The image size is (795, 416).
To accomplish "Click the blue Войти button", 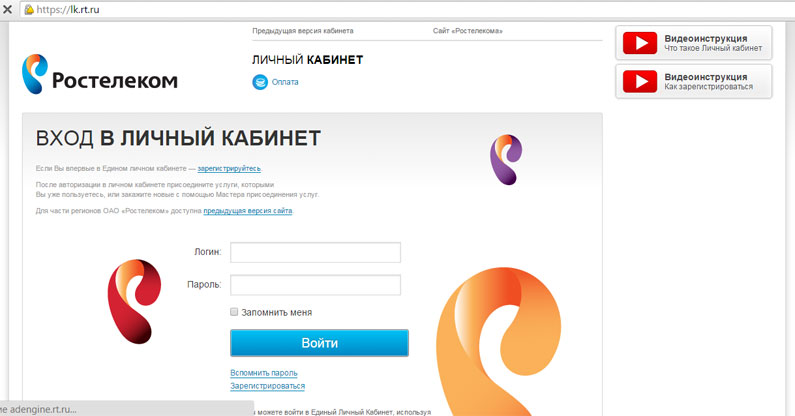I will (x=319, y=343).
